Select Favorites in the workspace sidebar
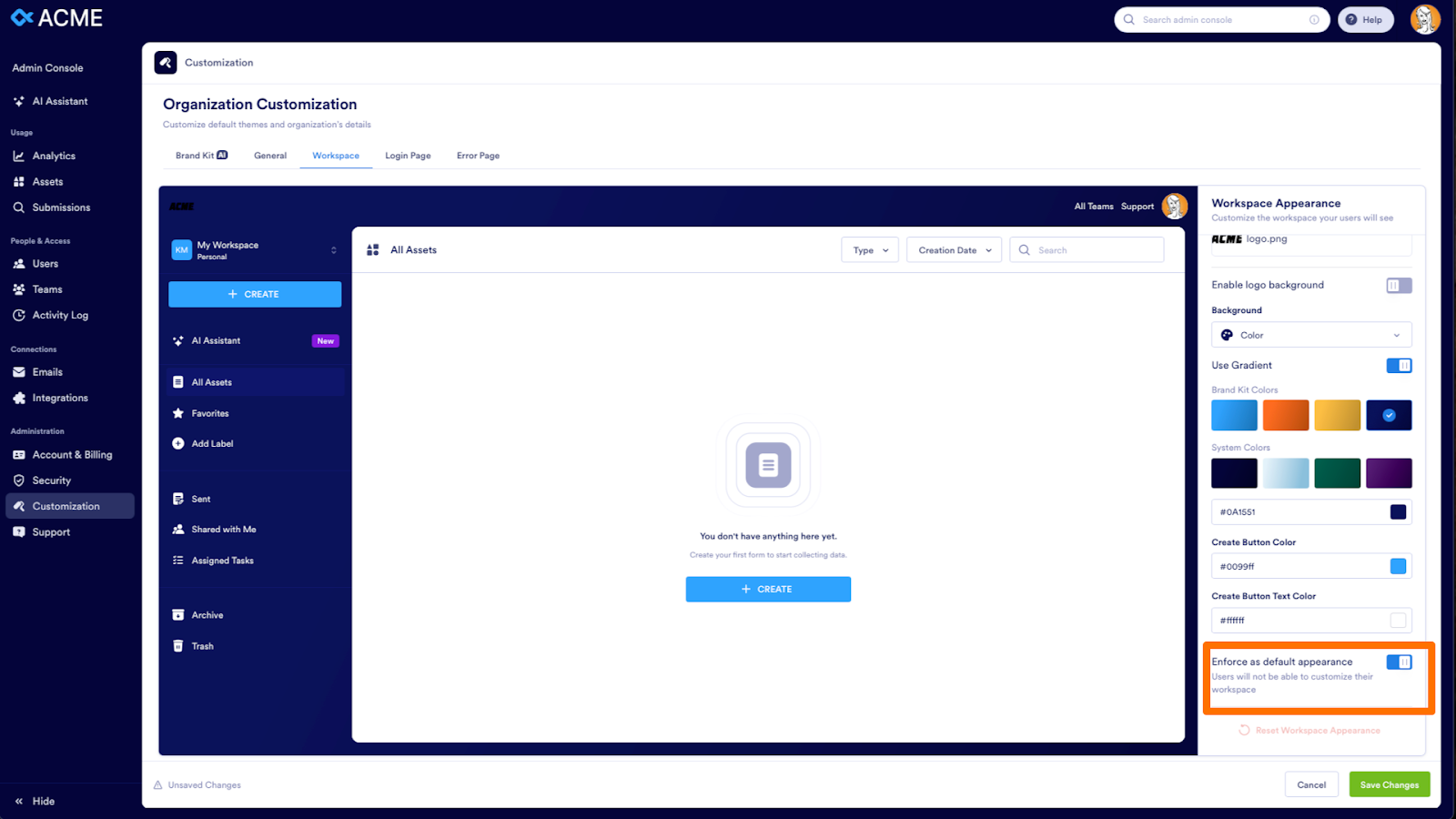The width and height of the screenshot is (1456, 819). pyautogui.click(x=209, y=412)
